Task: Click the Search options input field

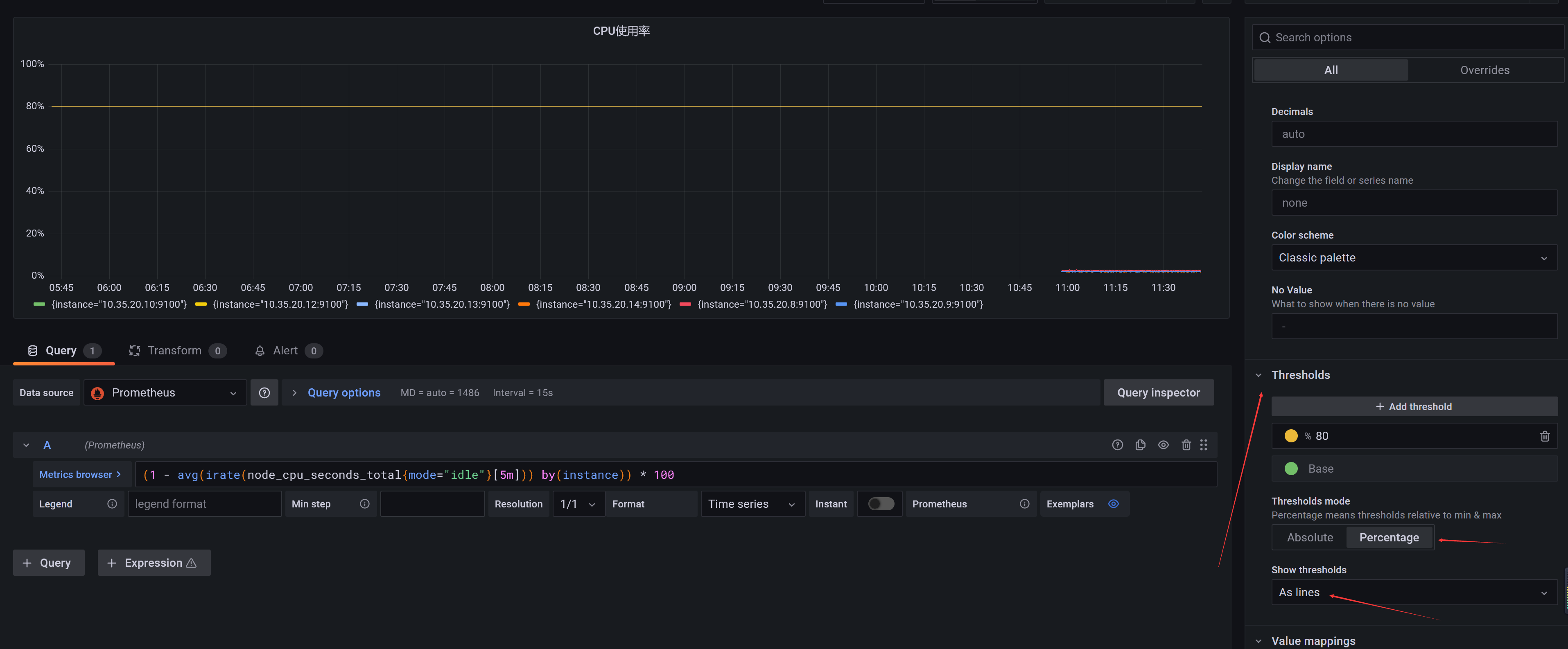Action: 1408,38
